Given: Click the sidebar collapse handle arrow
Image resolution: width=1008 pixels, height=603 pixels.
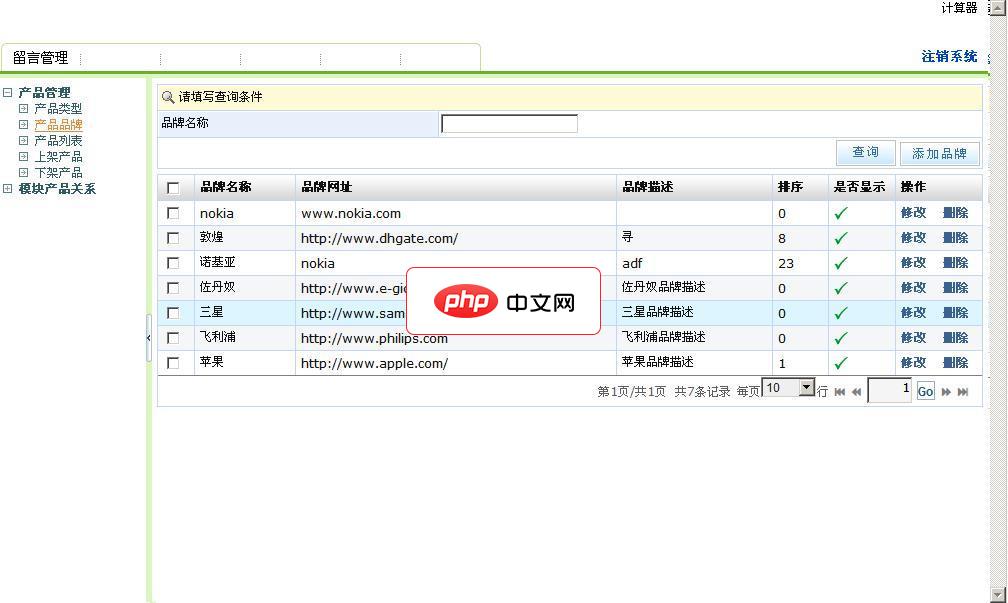Looking at the screenshot, I should (x=149, y=338).
